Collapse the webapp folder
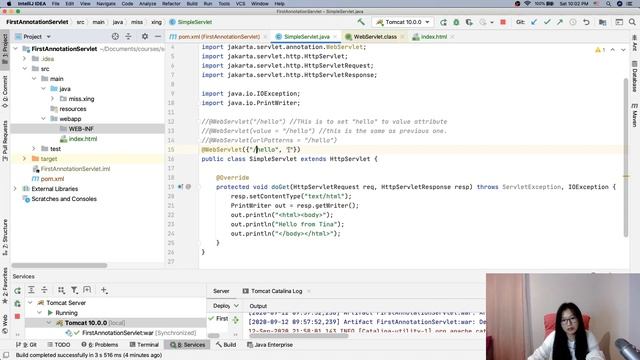The height and width of the screenshot is (360, 640). 44,119
